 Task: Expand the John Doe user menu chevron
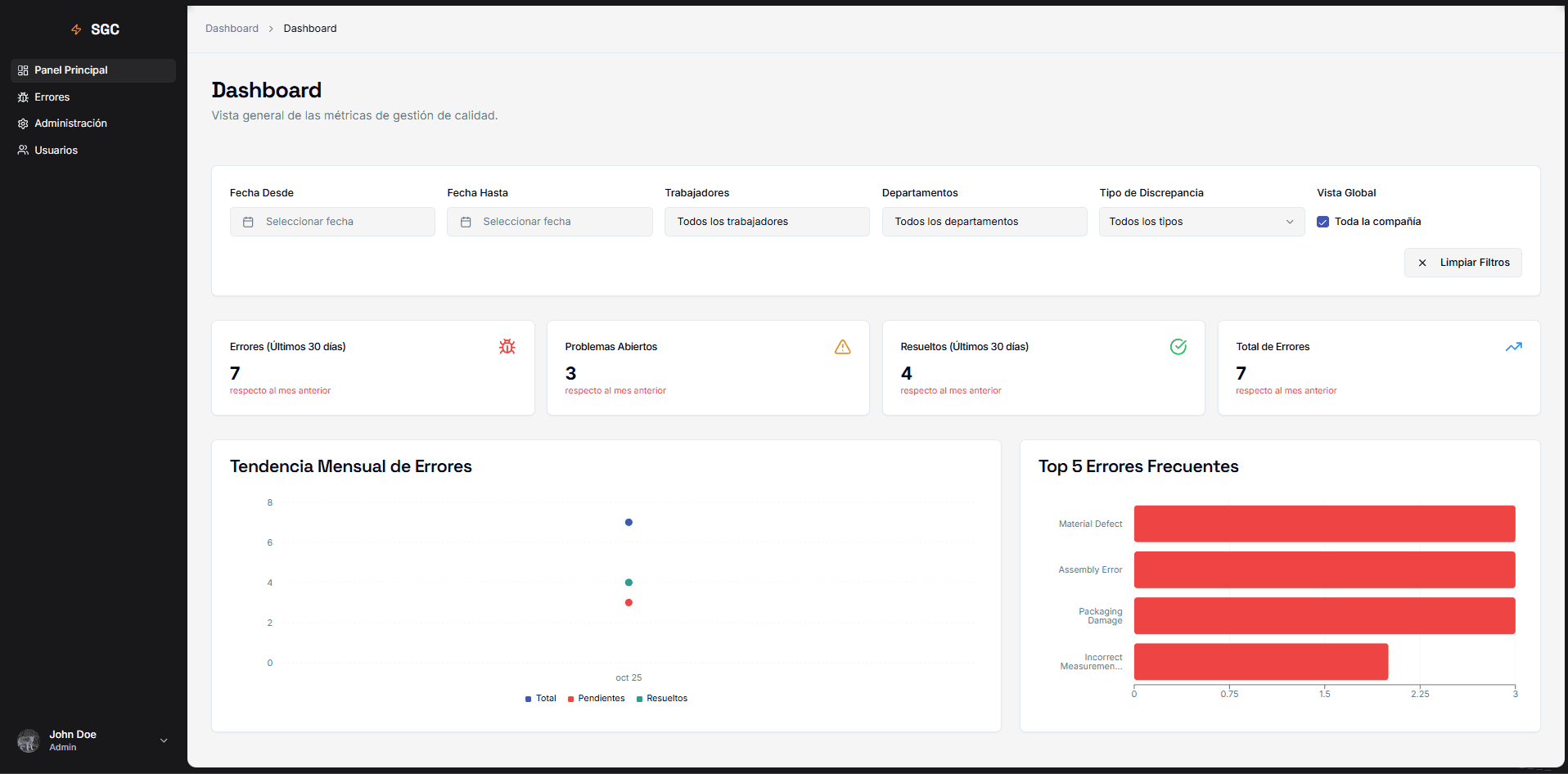coord(164,740)
